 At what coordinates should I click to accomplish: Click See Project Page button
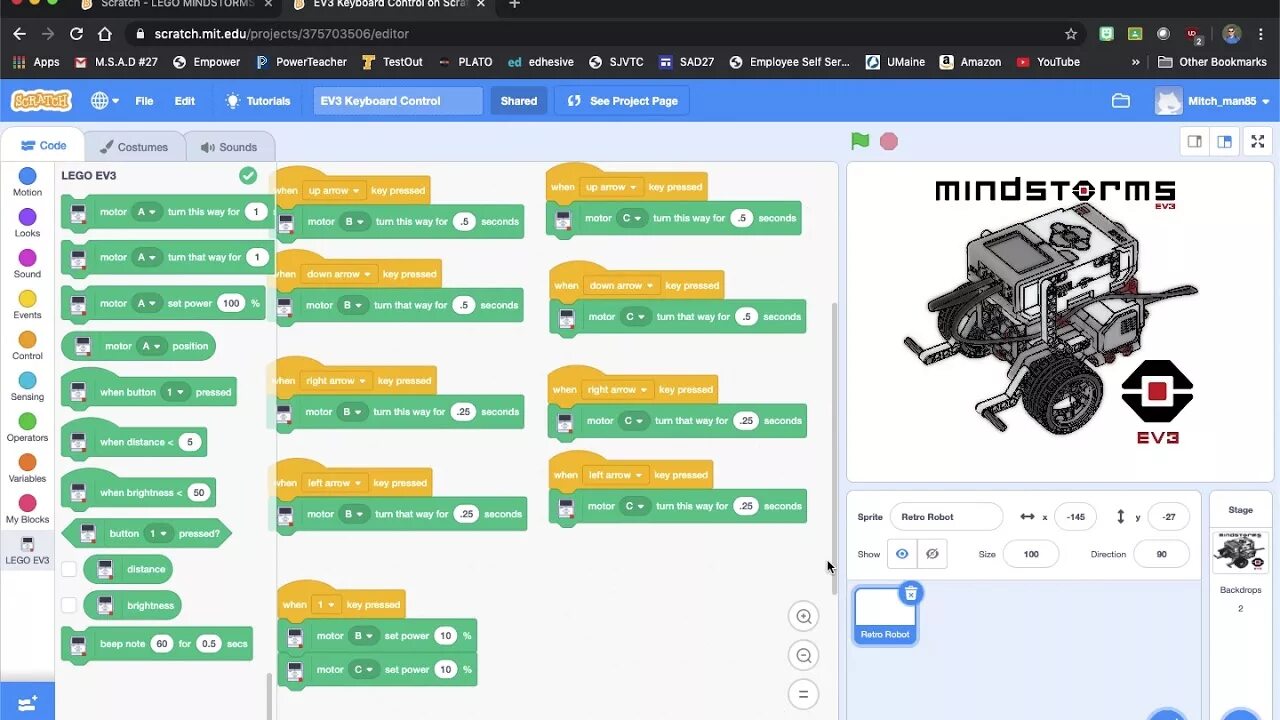(622, 101)
